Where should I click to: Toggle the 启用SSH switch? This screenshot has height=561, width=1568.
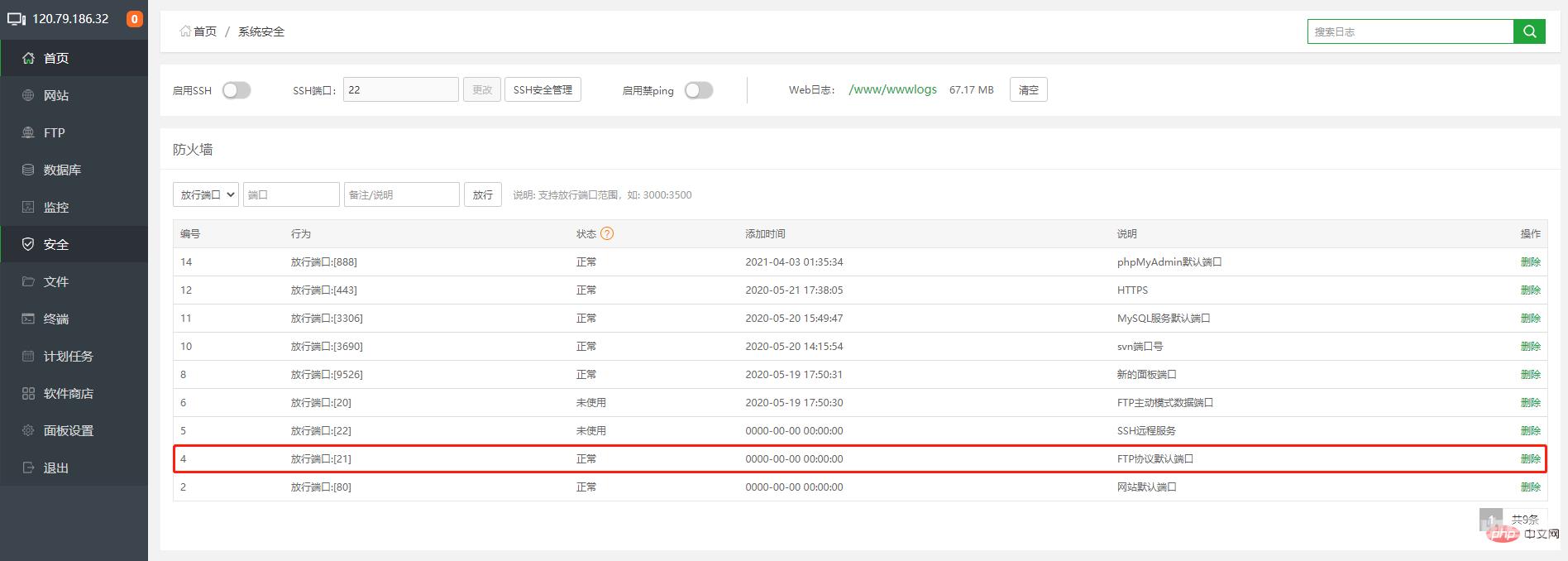pyautogui.click(x=236, y=90)
